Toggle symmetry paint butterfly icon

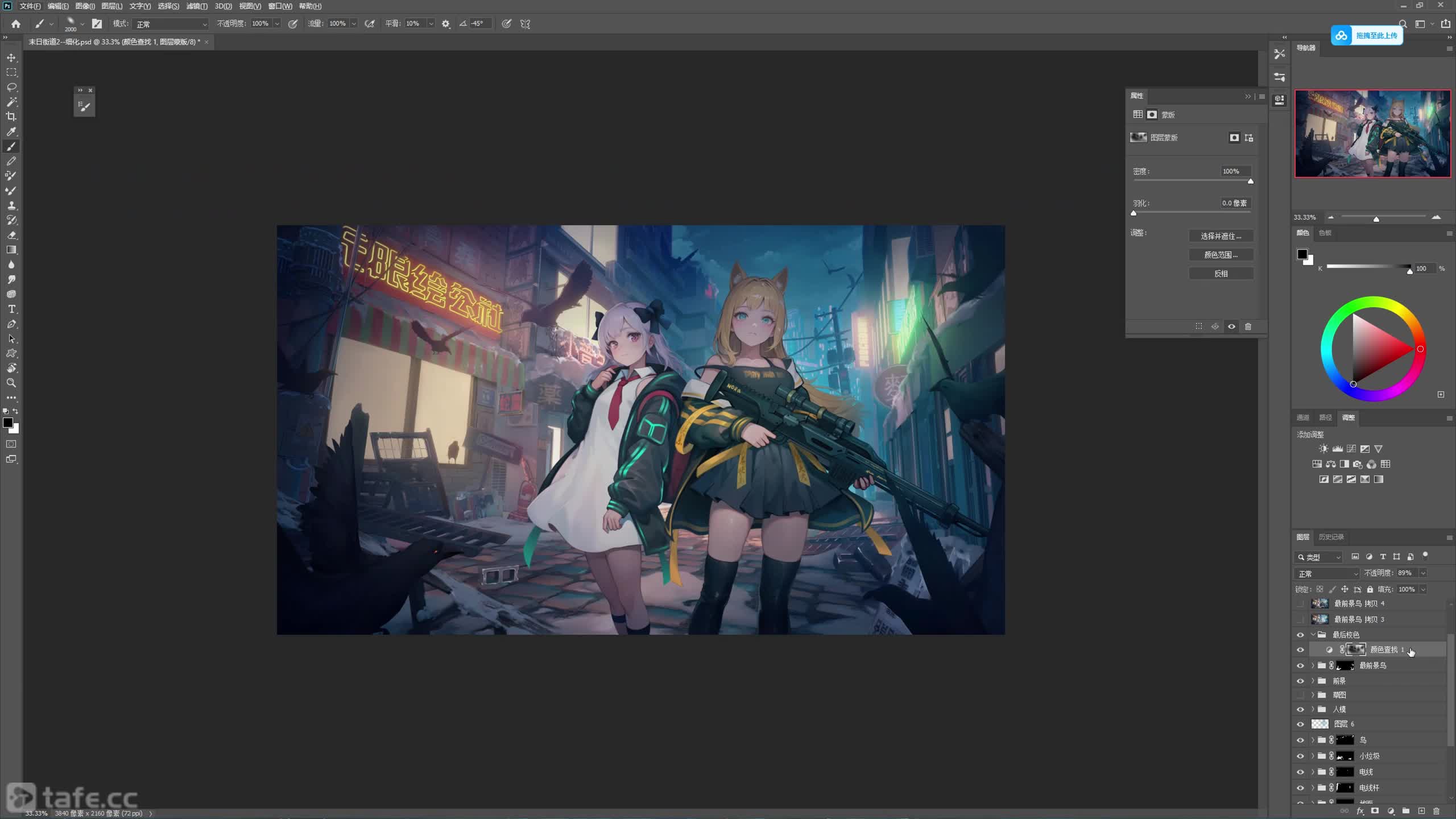click(x=526, y=24)
